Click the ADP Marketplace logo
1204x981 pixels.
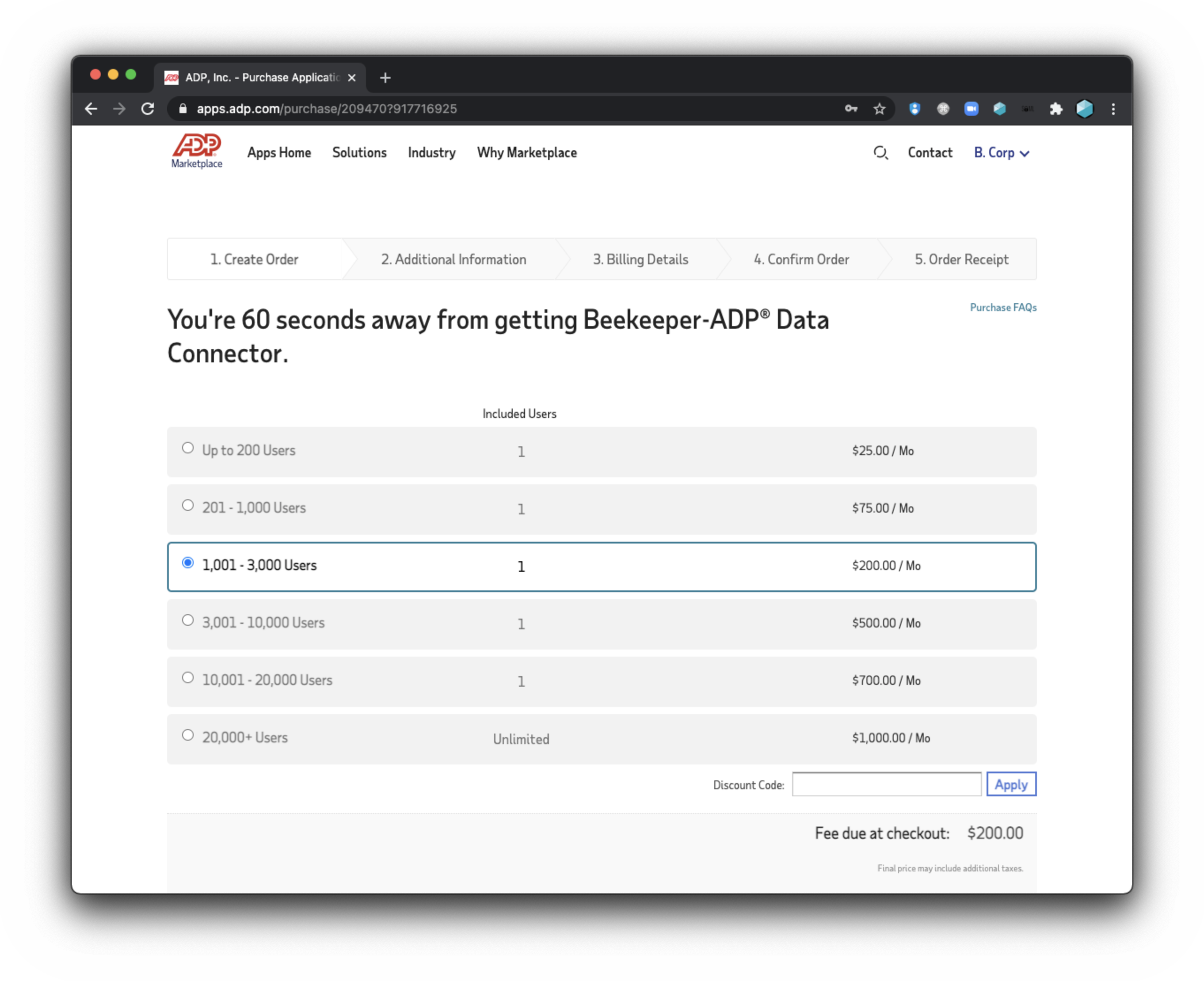tap(197, 152)
